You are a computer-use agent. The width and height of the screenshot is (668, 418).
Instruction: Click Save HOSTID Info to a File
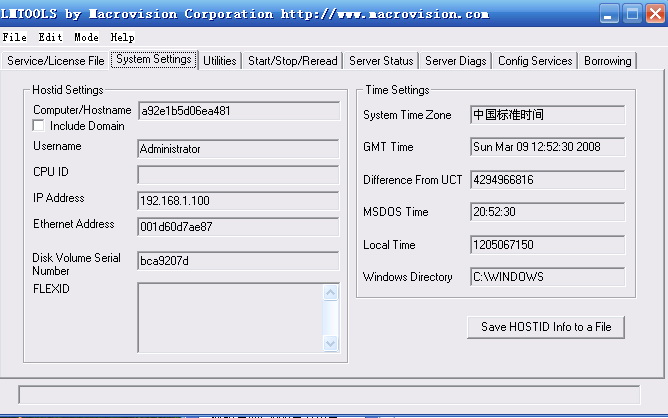[546, 327]
